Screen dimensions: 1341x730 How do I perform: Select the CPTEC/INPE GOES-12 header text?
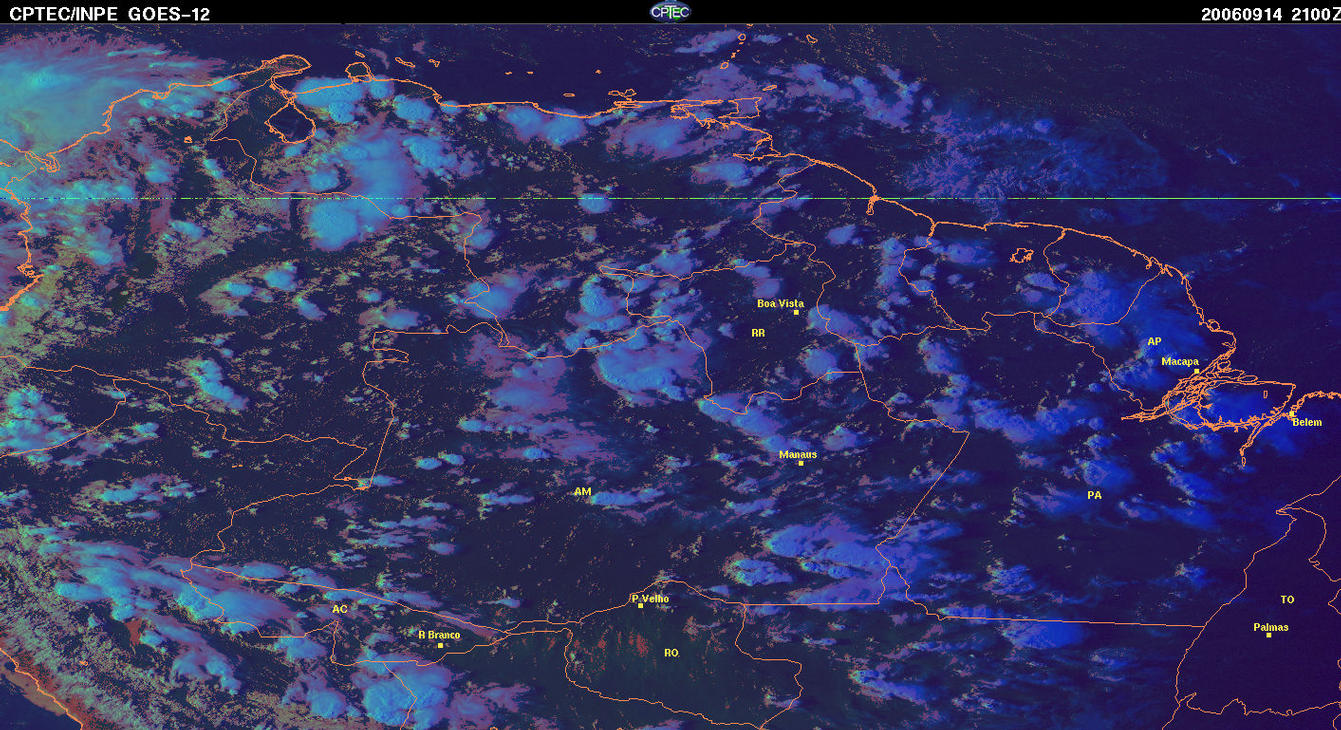tap(110, 14)
